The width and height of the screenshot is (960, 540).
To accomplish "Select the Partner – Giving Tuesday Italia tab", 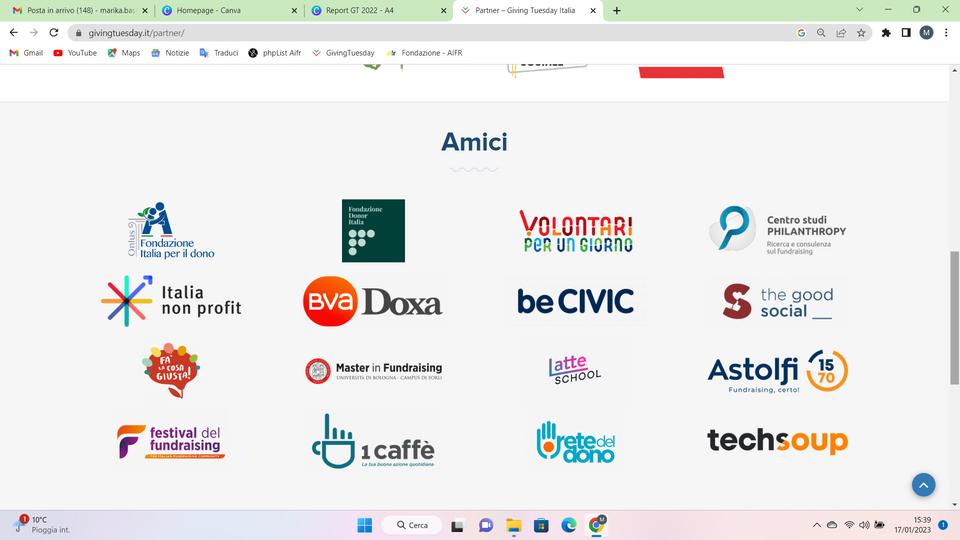I will coord(528,10).
